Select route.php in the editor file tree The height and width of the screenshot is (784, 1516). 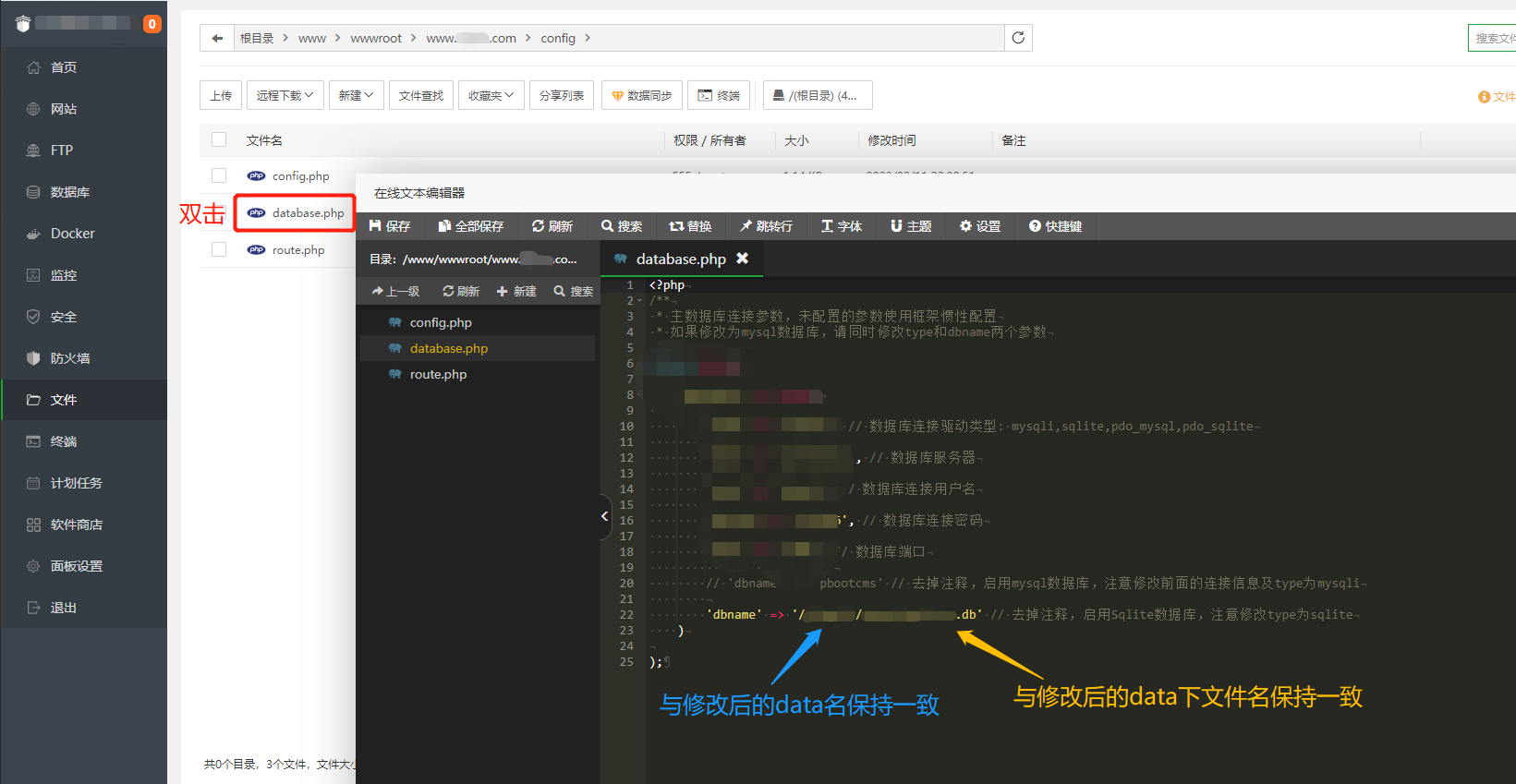click(x=478, y=374)
